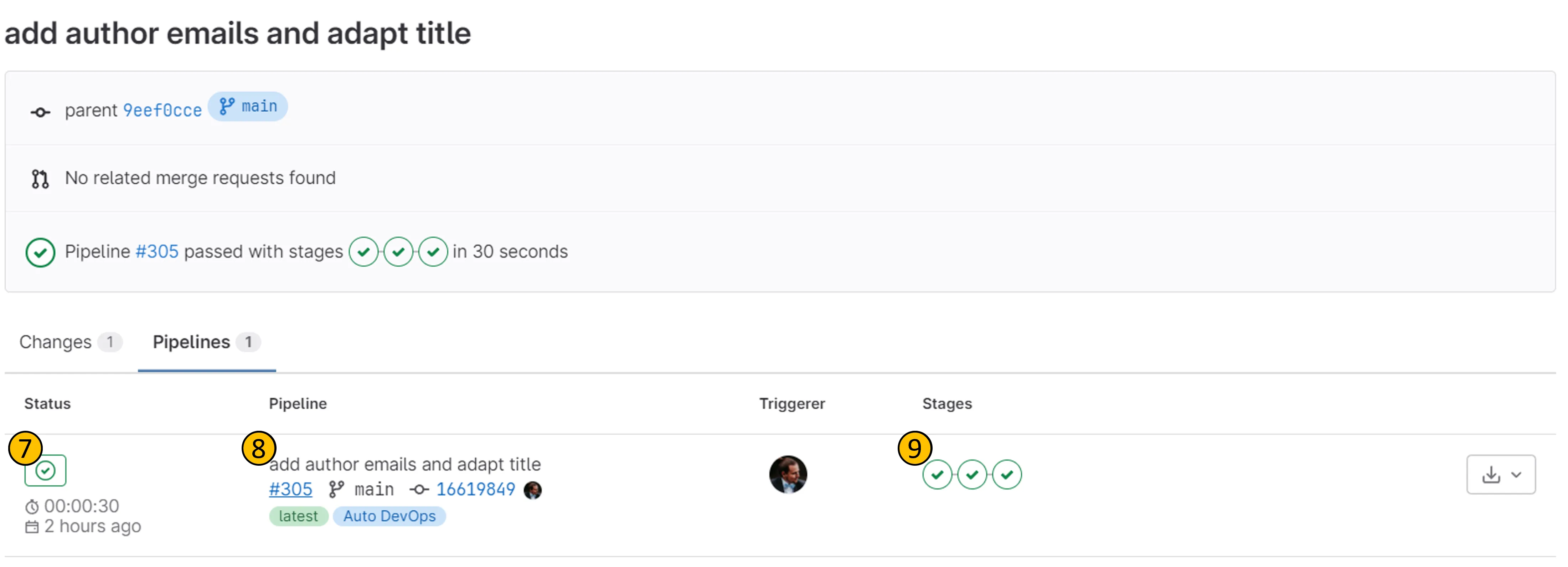1568x567 pixels.
Task: Click middle stage icon in Stages column
Action: [x=971, y=474]
